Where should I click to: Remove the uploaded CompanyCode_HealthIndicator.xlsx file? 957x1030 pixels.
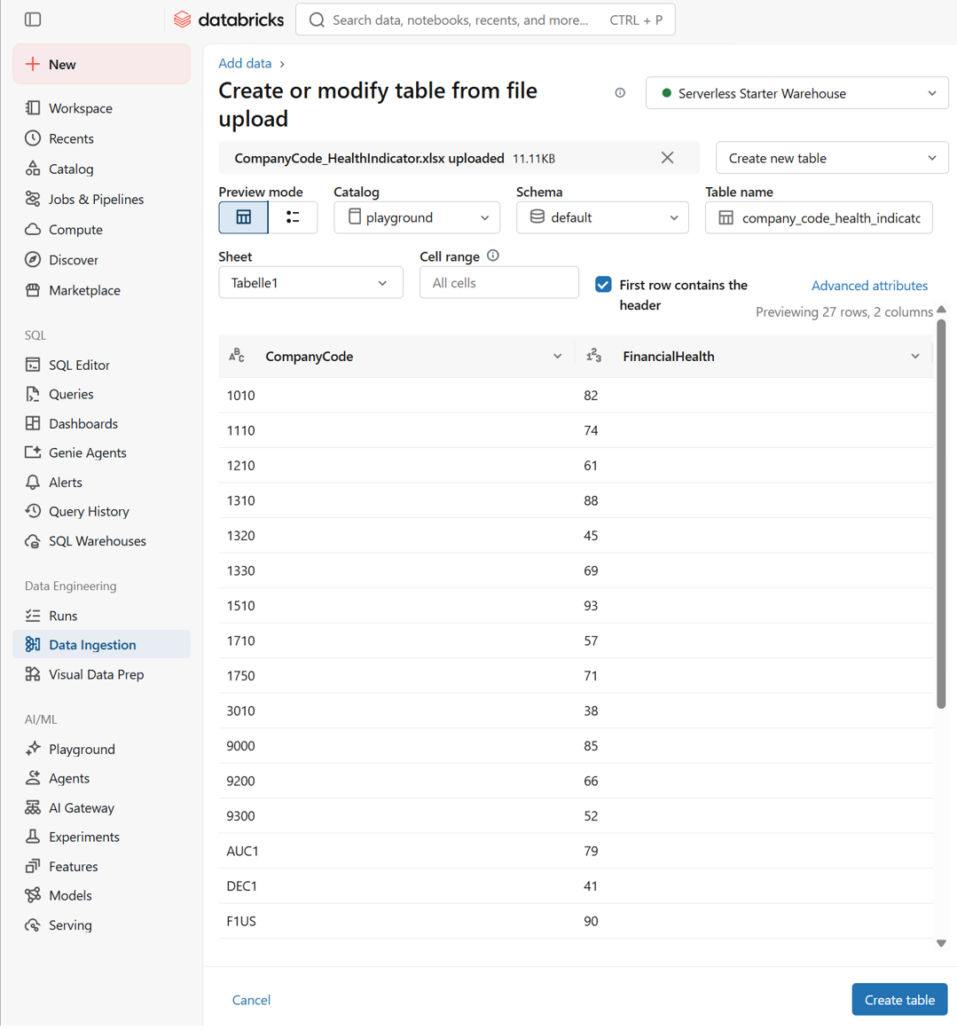pos(667,158)
